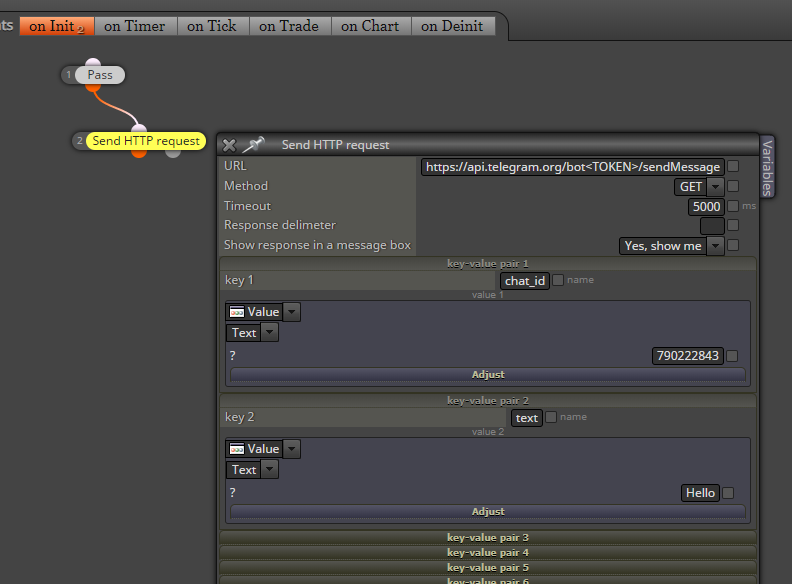Click the gray output connector of Send HTTP request block
This screenshot has width=792, height=584.
(173, 153)
